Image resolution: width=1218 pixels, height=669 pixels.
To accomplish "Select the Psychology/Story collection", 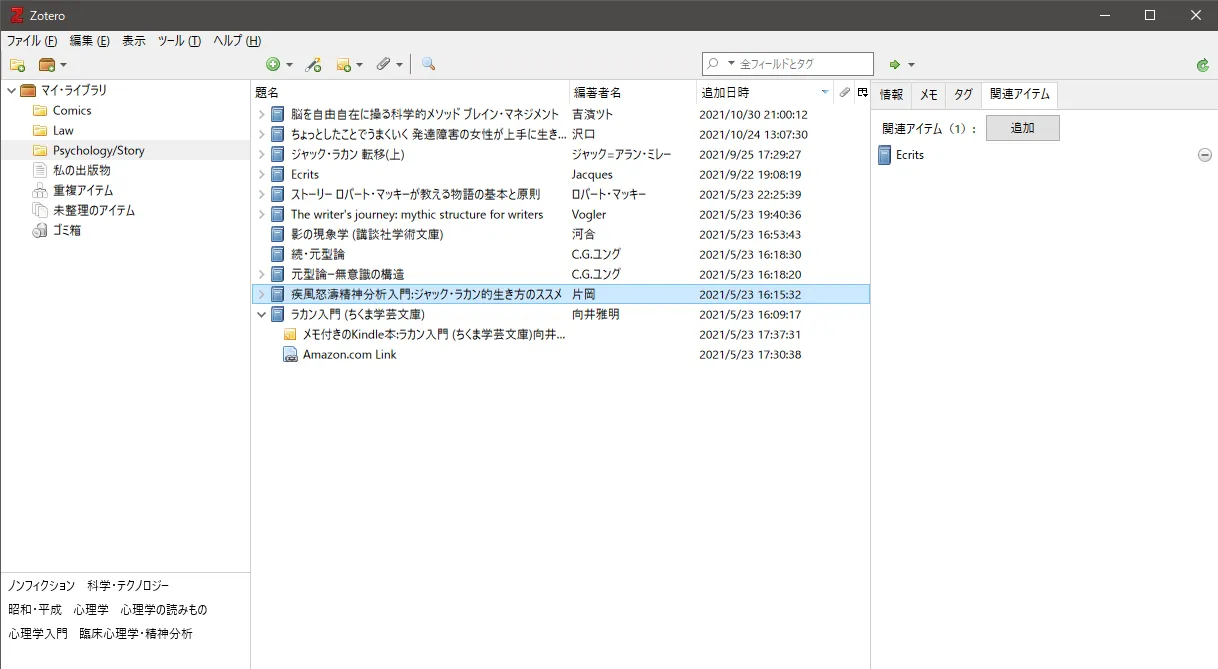I will (99, 150).
